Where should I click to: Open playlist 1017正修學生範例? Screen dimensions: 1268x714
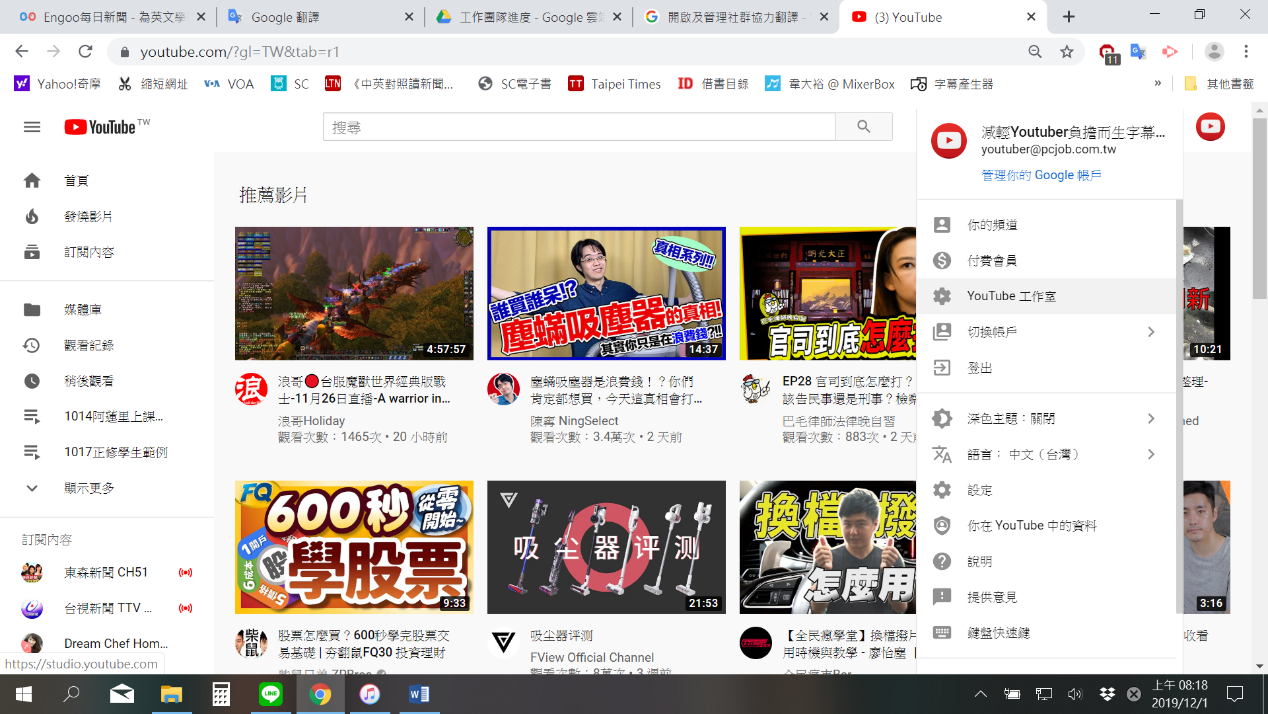[107, 453]
